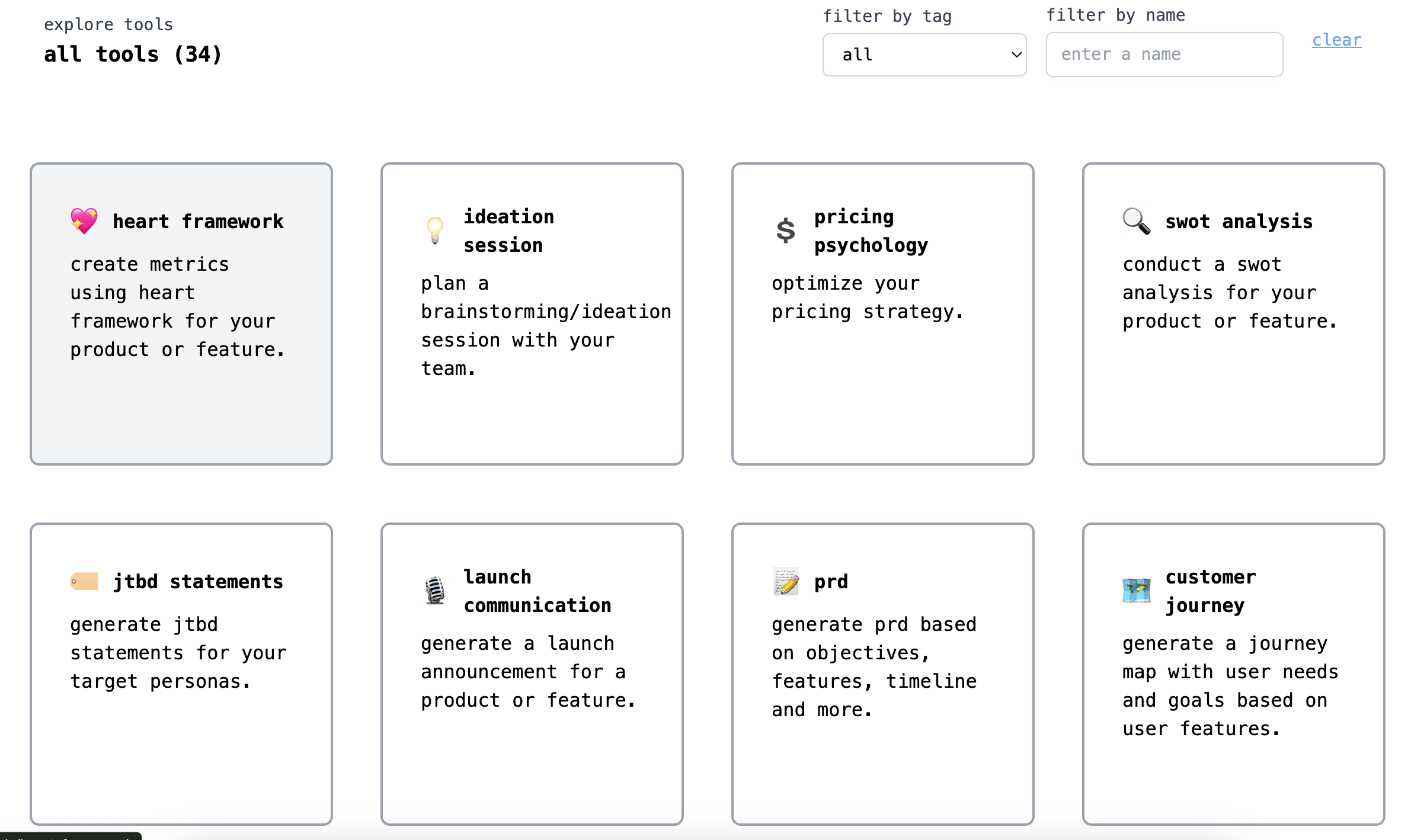Viewport: 1427px width, 840px height.
Task: Click the all tools (34) heading
Action: [132, 54]
